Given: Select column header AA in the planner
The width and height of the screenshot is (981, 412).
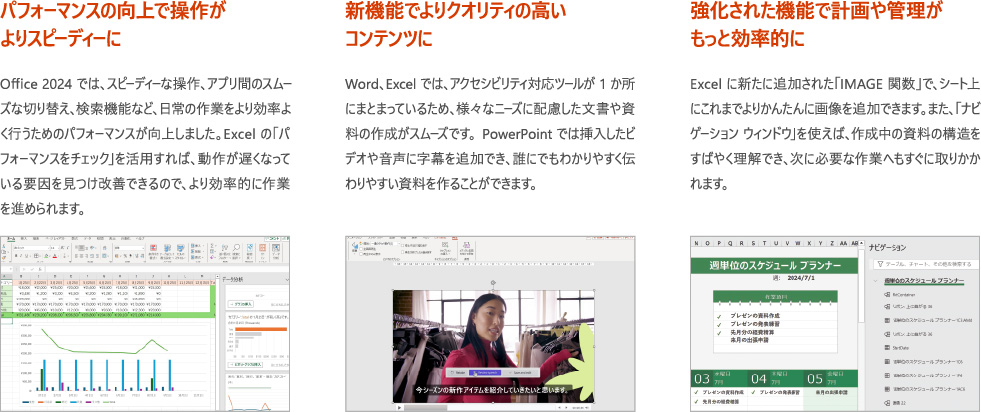Looking at the screenshot, I should 844,243.
